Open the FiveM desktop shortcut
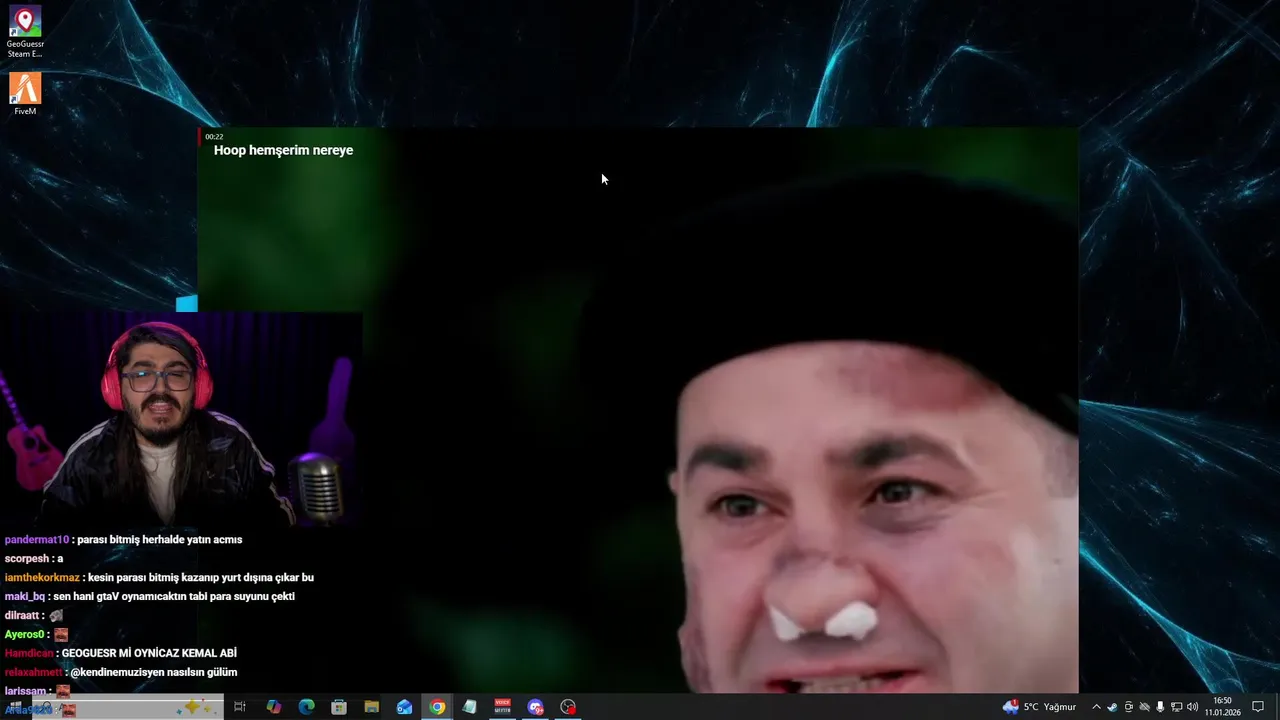1280x720 pixels. (25, 94)
